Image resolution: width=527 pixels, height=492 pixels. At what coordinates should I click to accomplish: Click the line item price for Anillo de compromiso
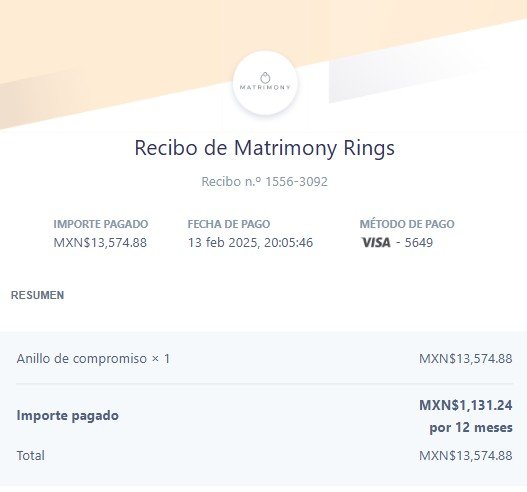(x=465, y=359)
